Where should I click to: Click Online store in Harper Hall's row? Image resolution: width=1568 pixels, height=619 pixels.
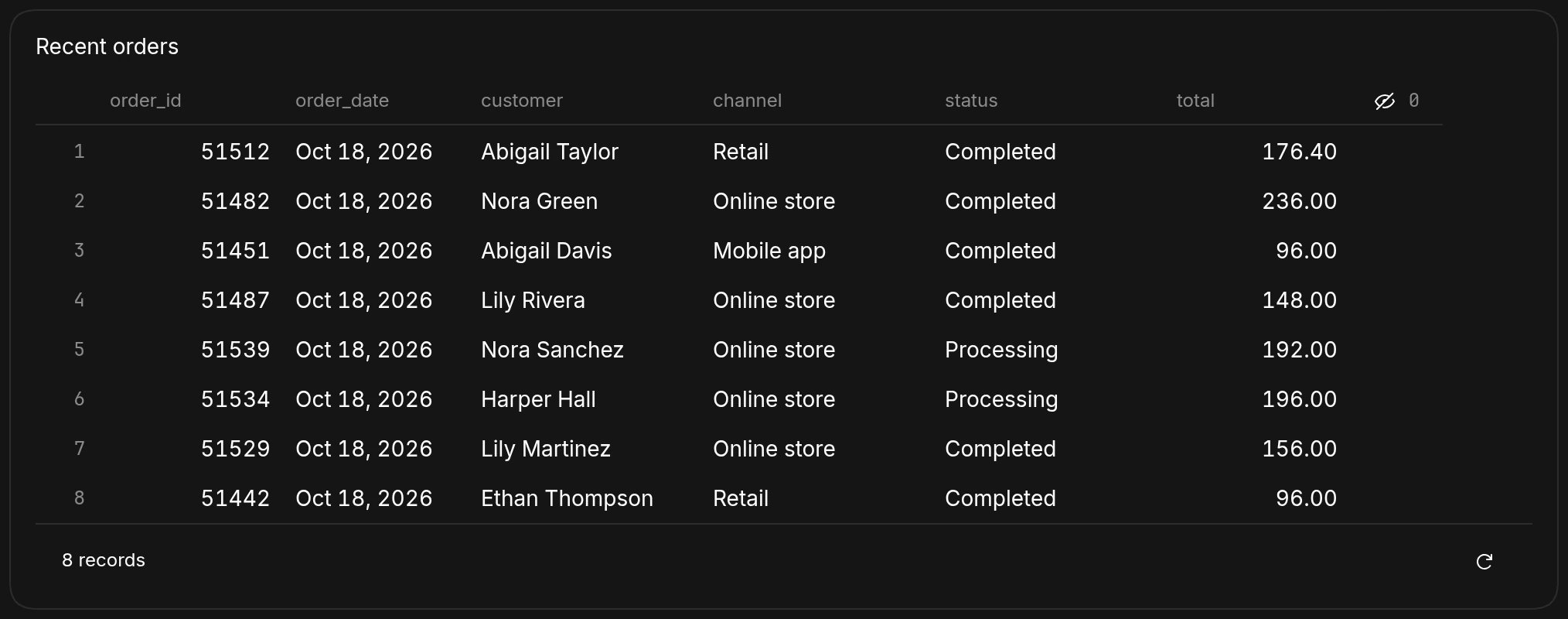(x=774, y=399)
